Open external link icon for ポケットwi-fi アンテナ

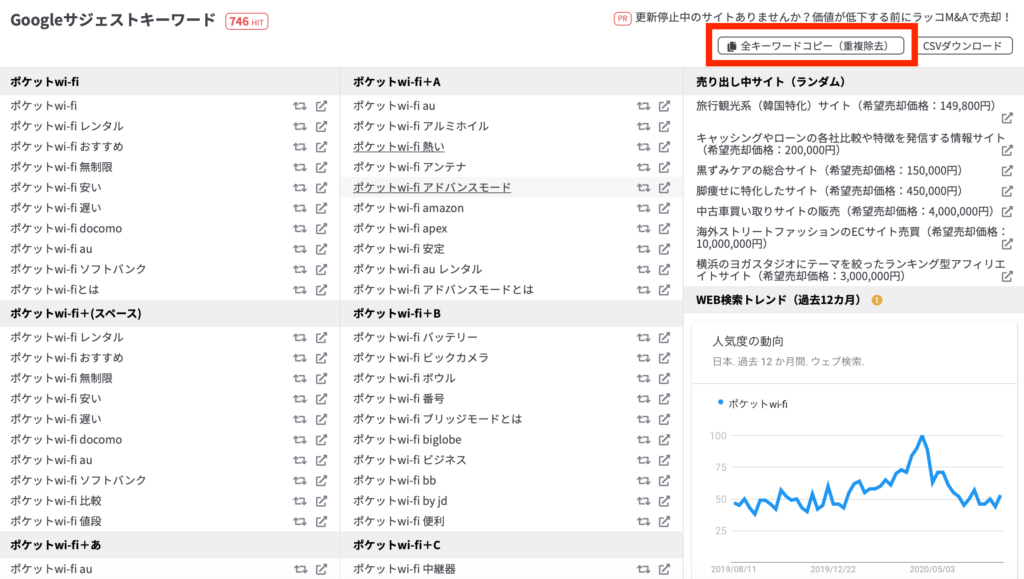point(664,167)
